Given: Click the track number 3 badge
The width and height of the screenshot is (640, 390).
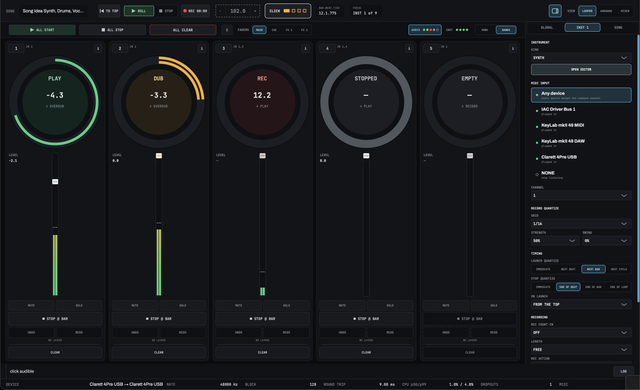Looking at the screenshot, I should tap(224, 49).
